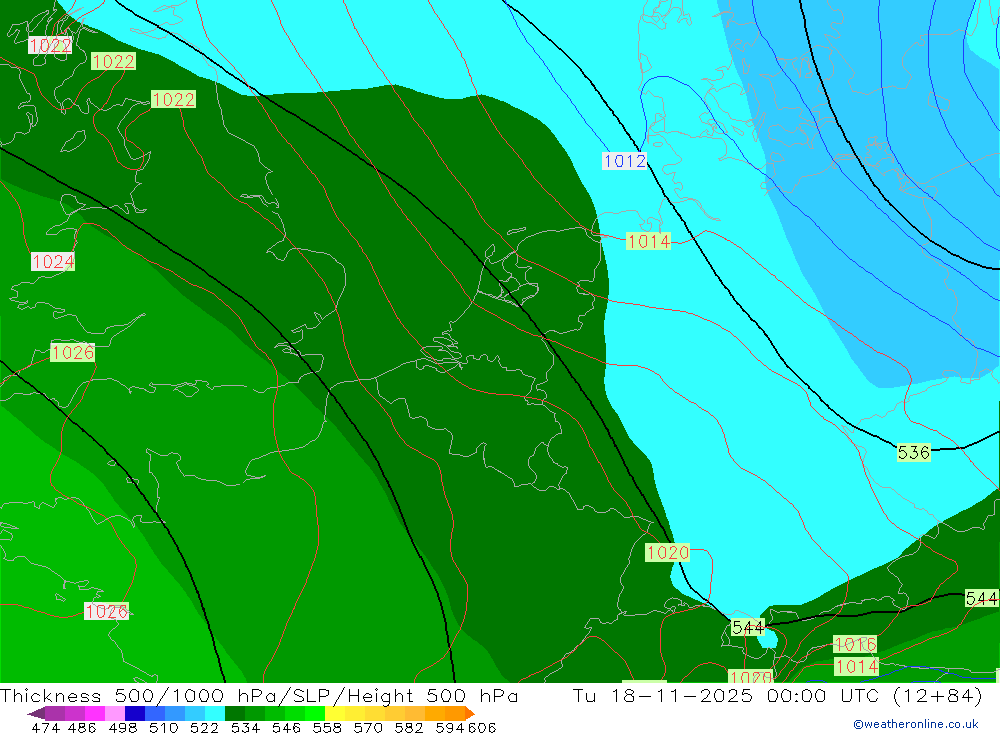Click the 536 height contour label
This screenshot has height=733, width=1000.
913,452
